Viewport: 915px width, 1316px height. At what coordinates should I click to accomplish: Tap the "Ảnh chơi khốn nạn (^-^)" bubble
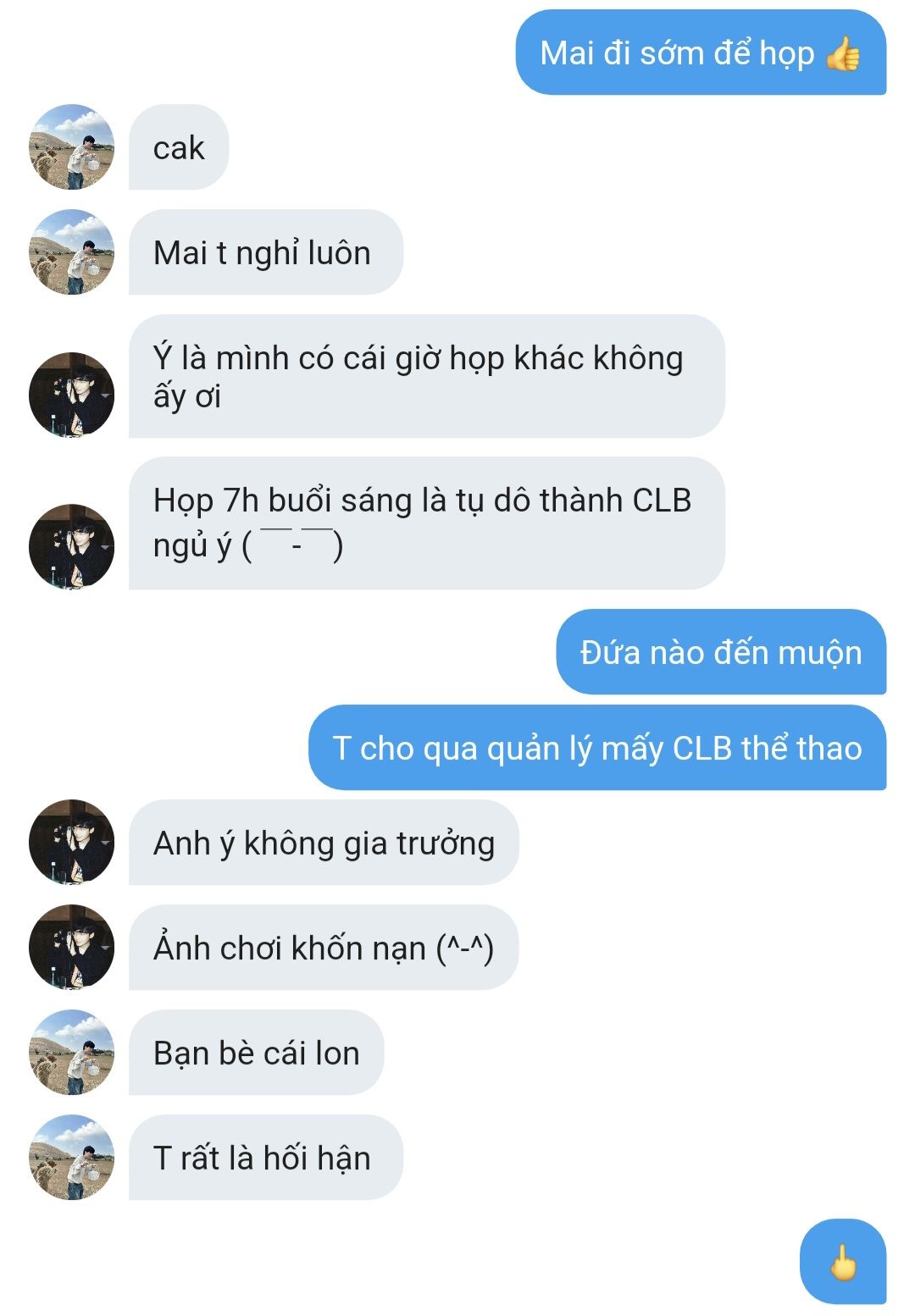tap(324, 948)
